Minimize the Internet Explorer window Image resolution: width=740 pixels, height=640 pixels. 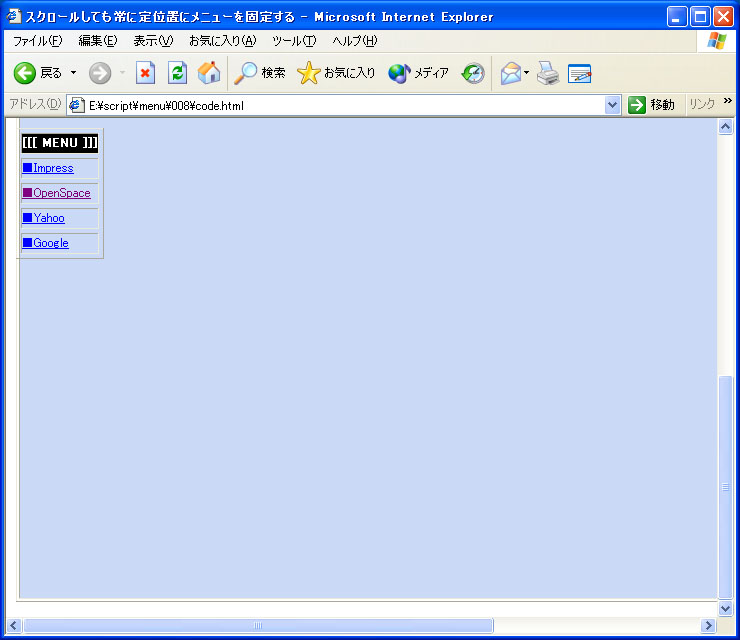(677, 17)
